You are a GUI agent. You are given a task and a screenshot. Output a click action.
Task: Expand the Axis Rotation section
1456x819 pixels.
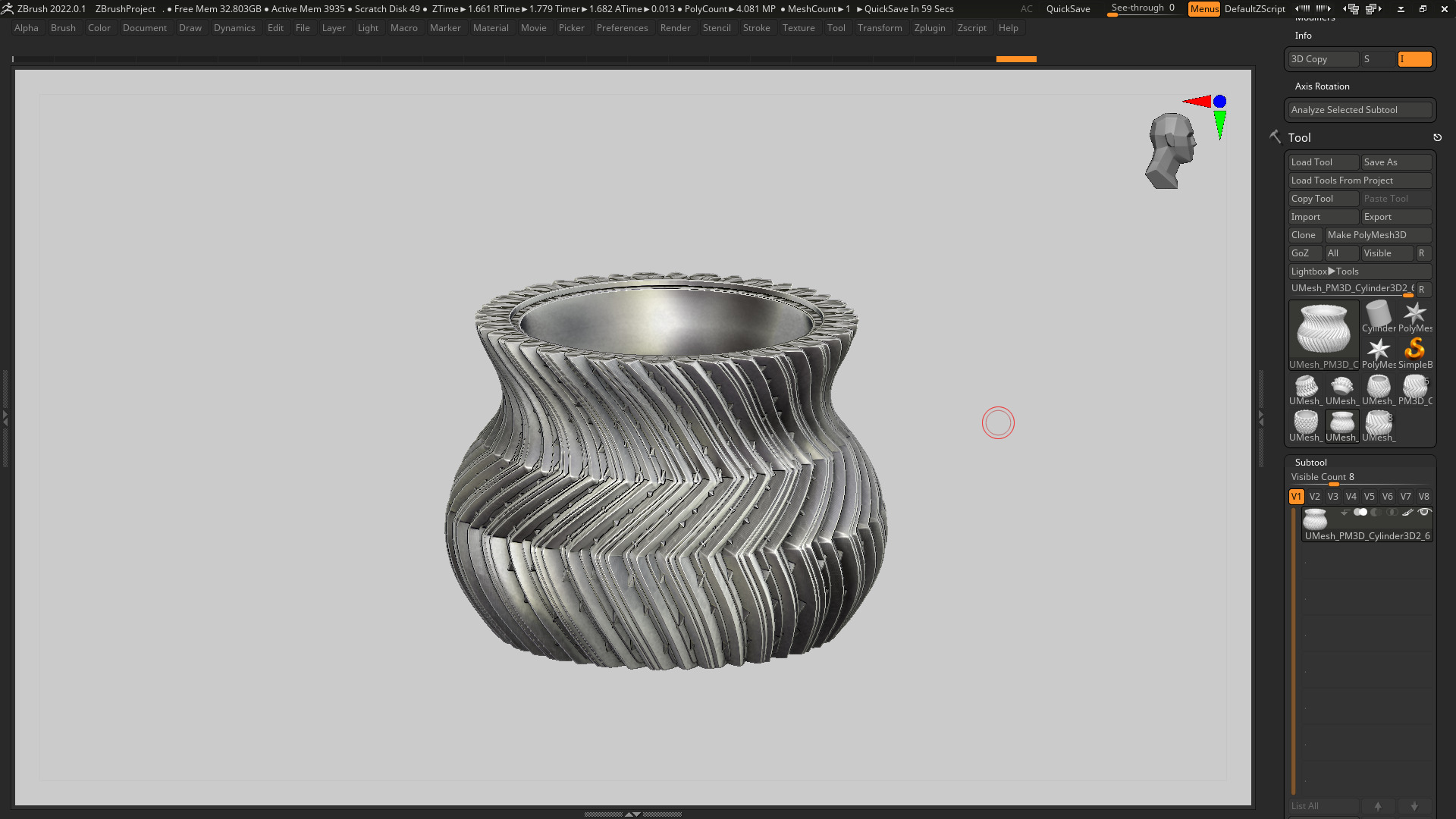click(x=1323, y=86)
